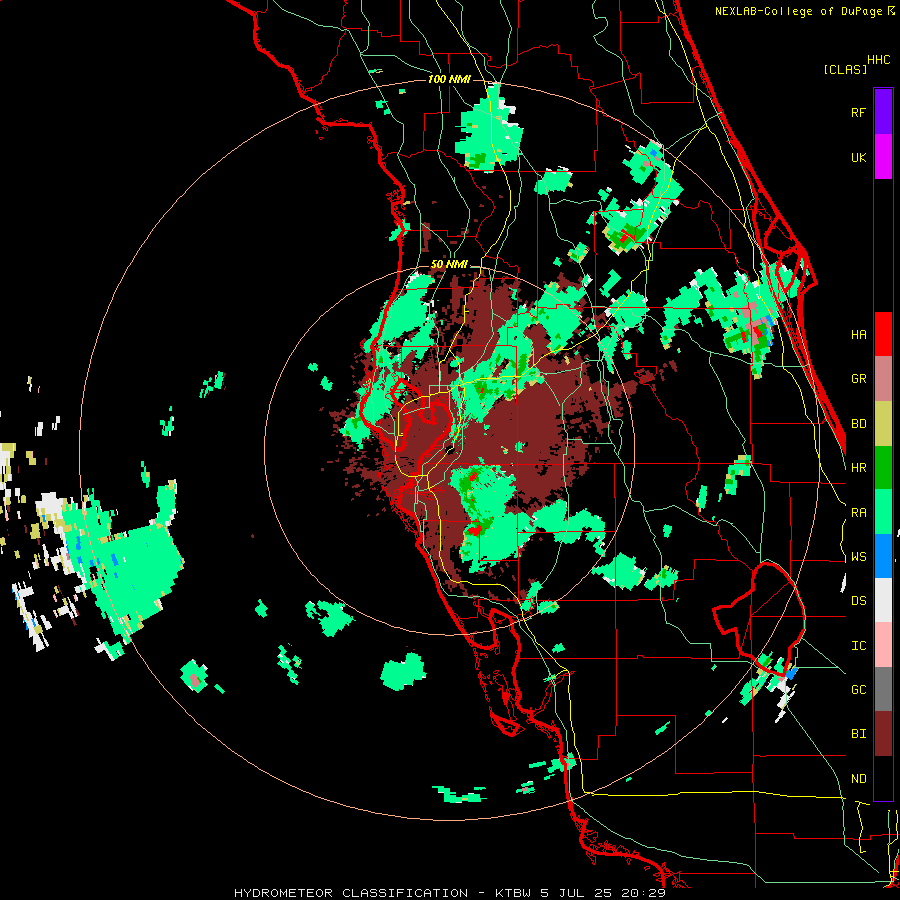Image resolution: width=900 pixels, height=900 pixels.
Task: Click the light pink IC legend swatch
Action: (x=883, y=645)
